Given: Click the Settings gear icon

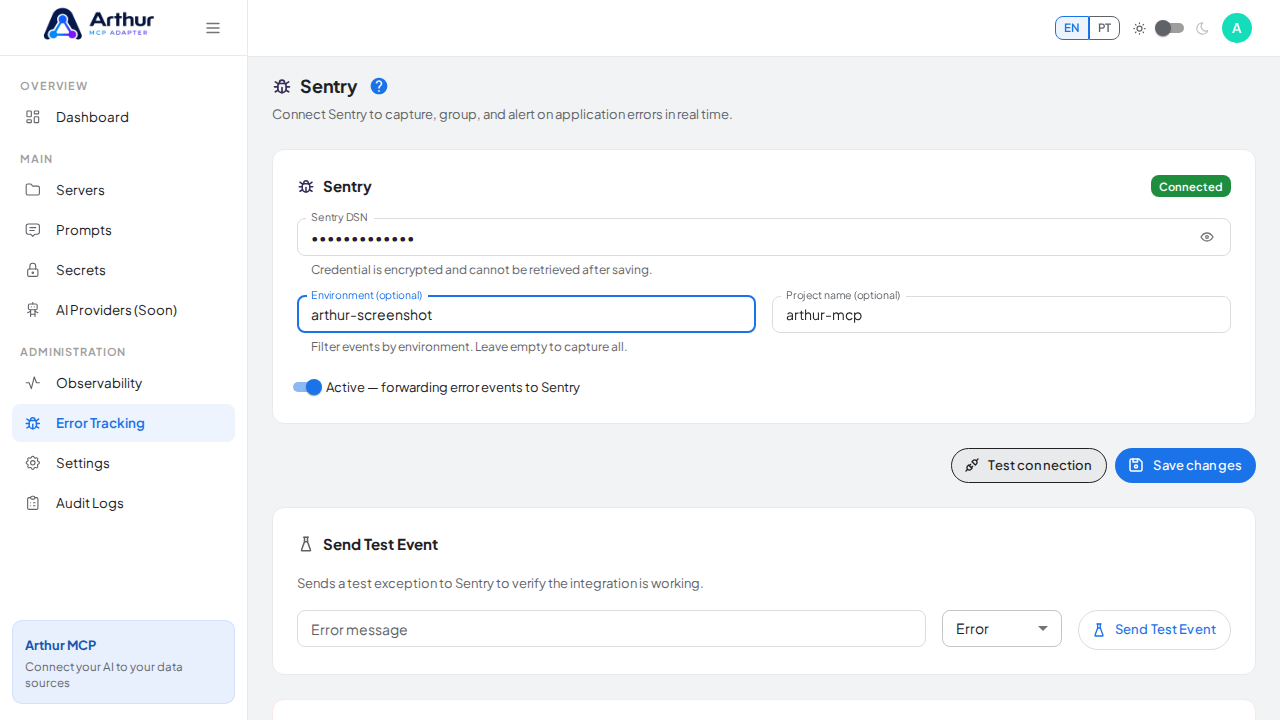Looking at the screenshot, I should click(33, 463).
